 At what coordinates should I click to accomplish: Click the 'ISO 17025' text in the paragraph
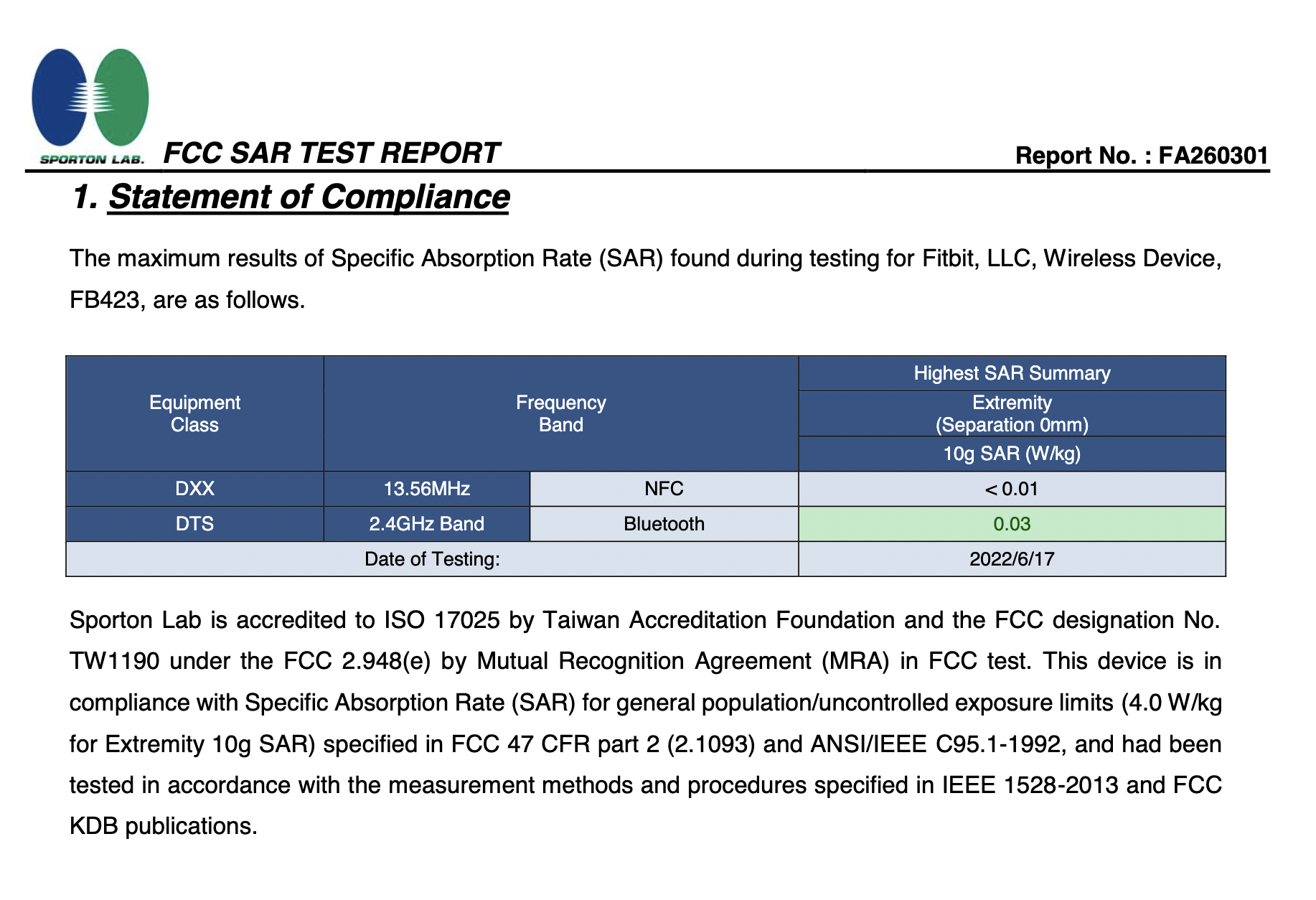tap(442, 620)
